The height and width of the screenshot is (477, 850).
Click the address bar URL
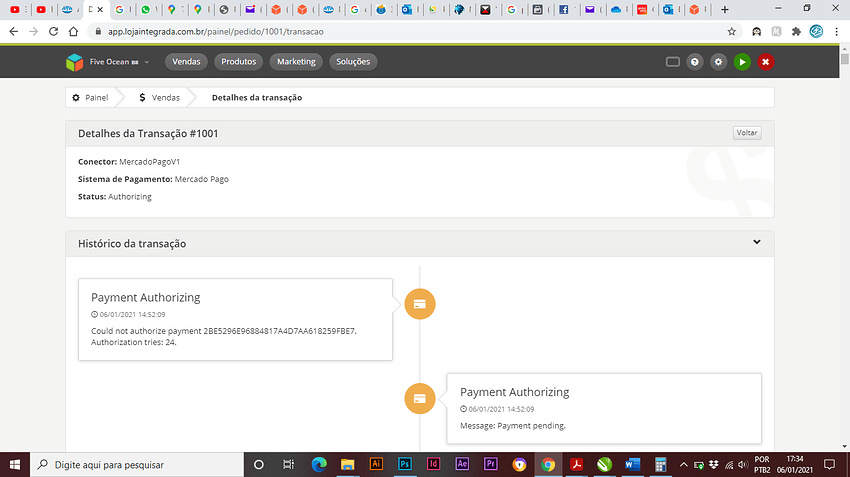216,31
